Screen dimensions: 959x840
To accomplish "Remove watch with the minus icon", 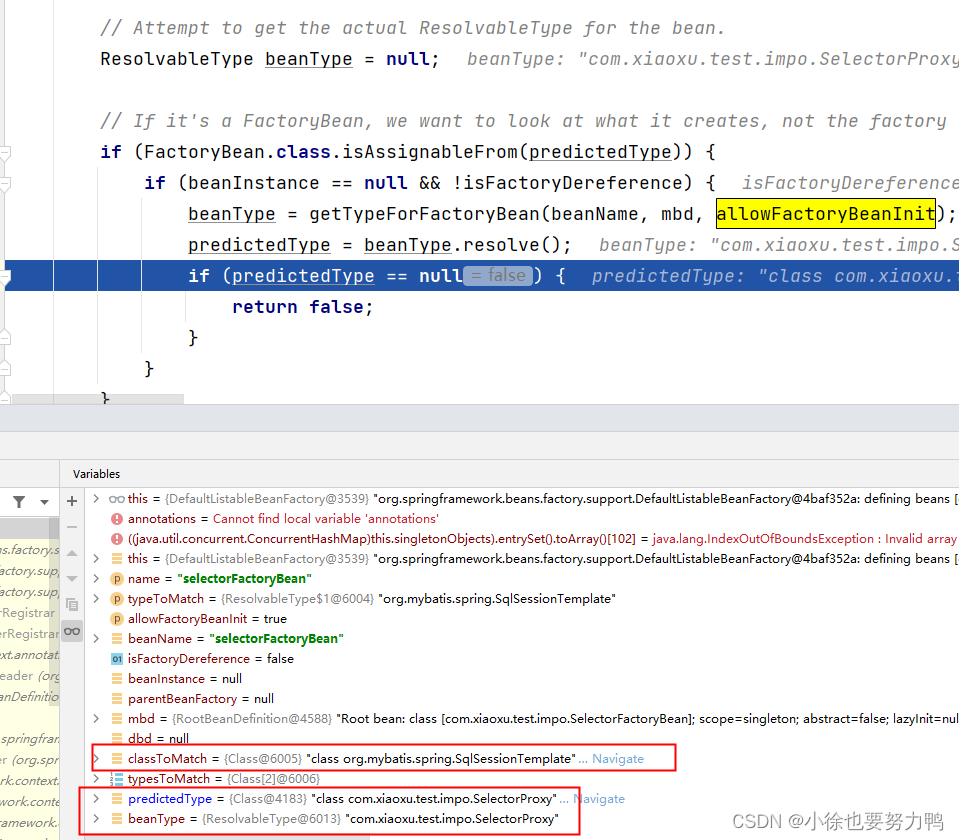I will tap(72, 527).
